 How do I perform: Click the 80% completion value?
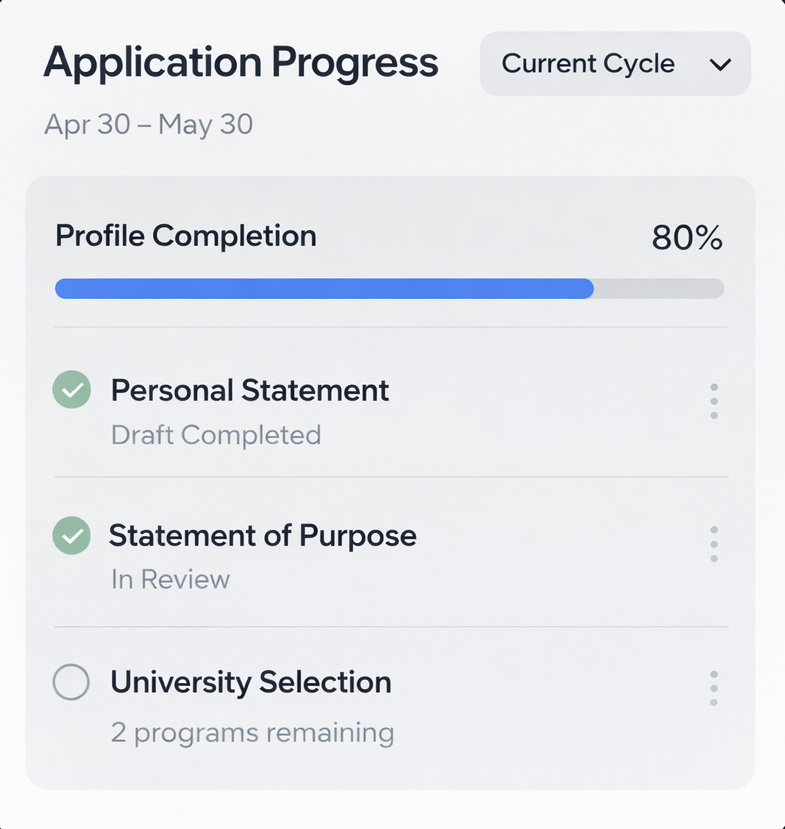tap(686, 238)
